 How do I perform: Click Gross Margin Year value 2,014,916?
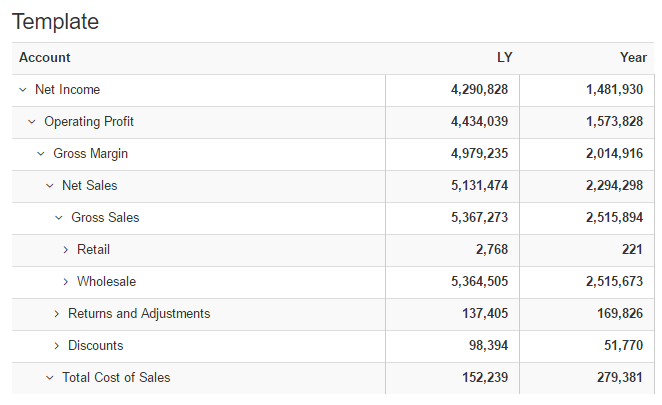[614, 154]
